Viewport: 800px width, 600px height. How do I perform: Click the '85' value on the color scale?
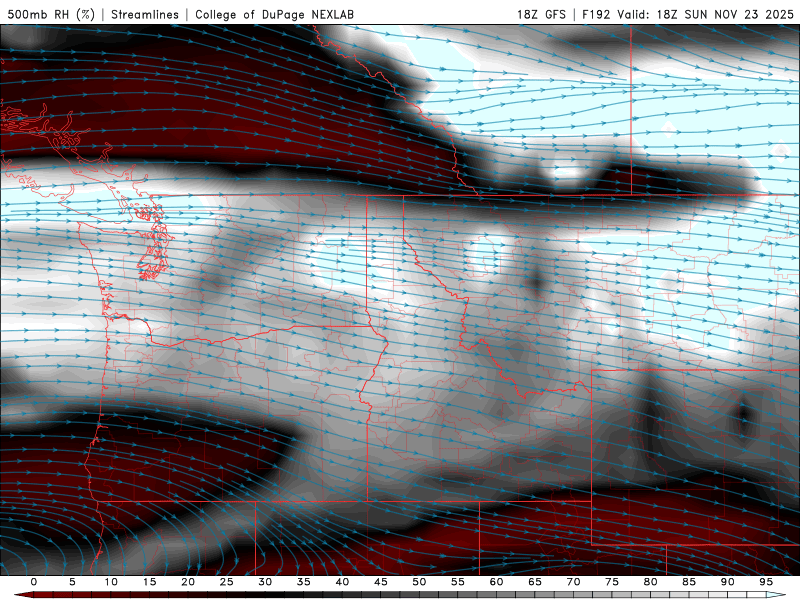click(689, 582)
